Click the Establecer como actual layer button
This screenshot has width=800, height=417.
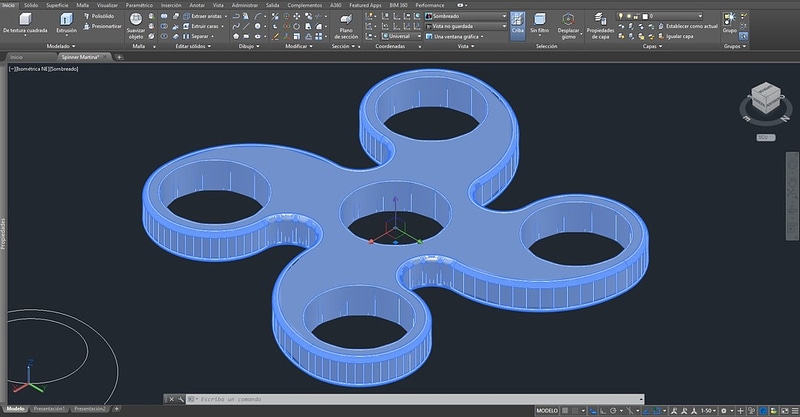pos(687,26)
